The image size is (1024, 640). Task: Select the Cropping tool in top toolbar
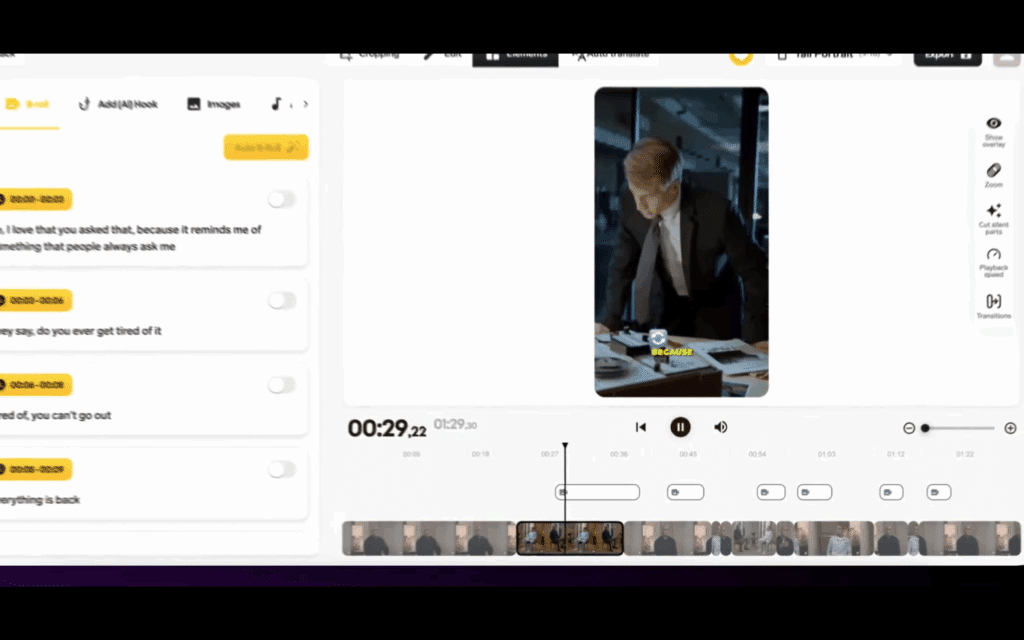(x=370, y=57)
